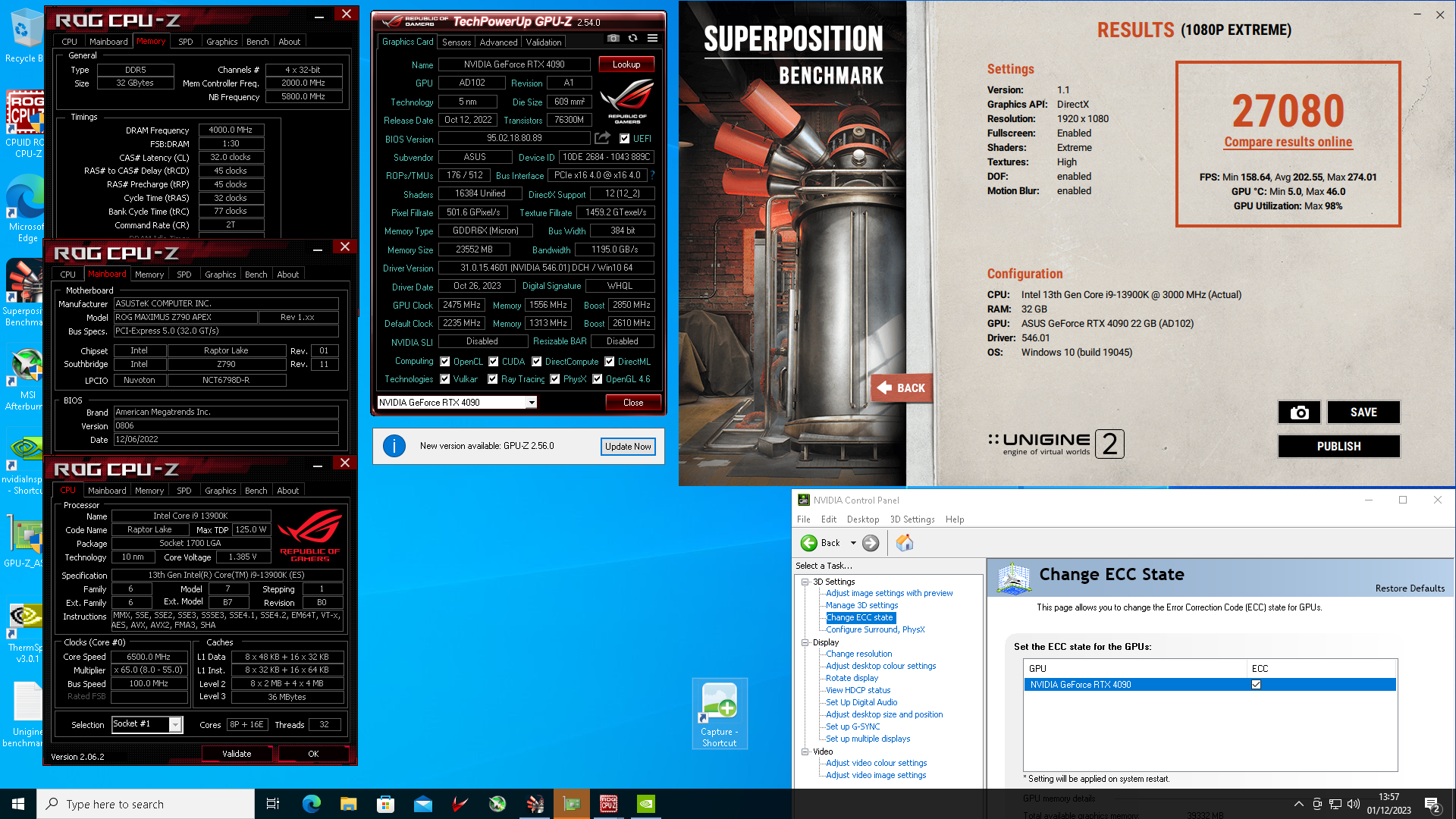
Task: Click the NVIDIA Control Panel Home icon
Action: tap(905, 543)
